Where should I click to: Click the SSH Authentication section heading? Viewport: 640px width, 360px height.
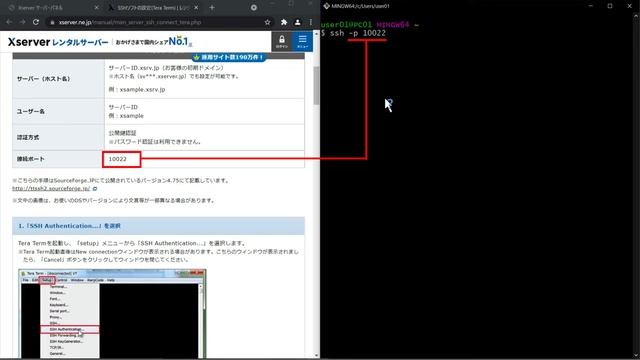(158, 226)
